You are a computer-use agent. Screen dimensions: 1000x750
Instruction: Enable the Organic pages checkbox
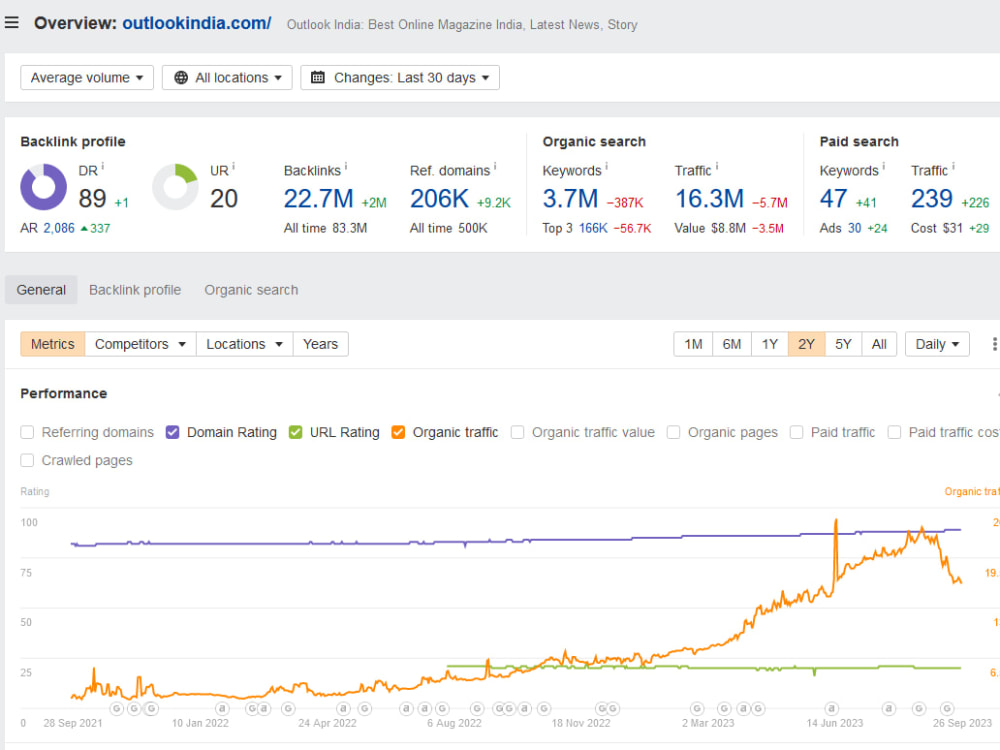(673, 432)
